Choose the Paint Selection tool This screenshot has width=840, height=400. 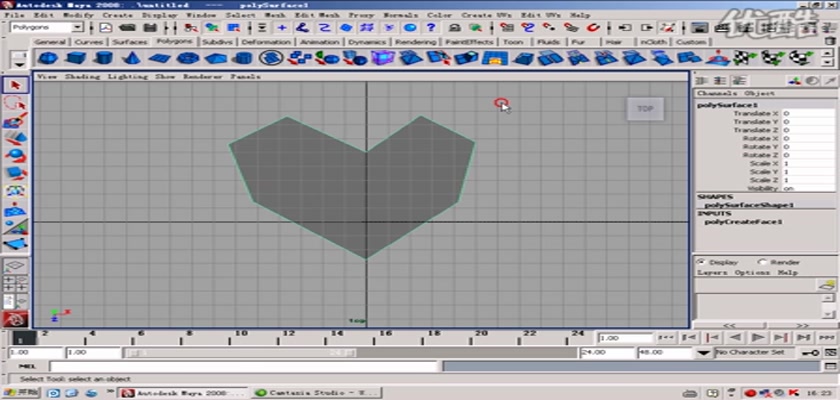click(x=15, y=120)
